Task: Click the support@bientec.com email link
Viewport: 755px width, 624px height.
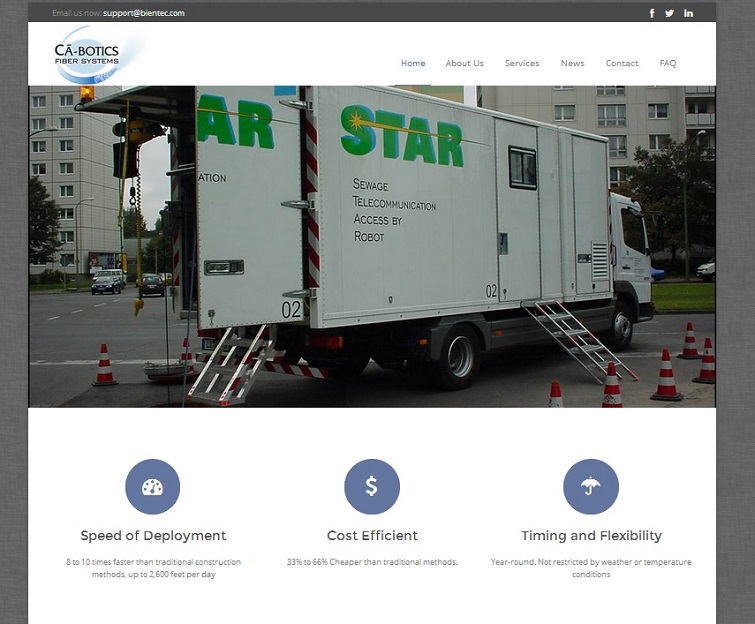Action: click(x=143, y=13)
